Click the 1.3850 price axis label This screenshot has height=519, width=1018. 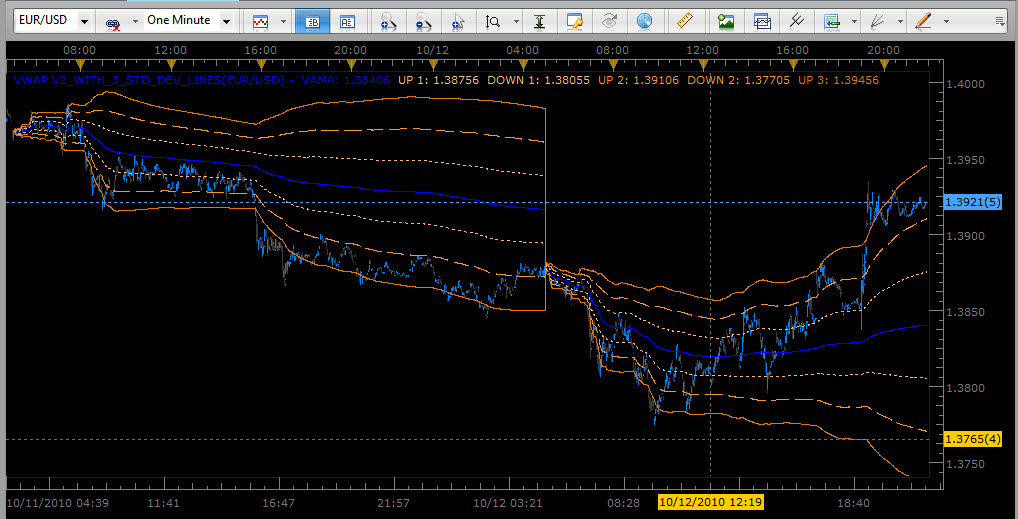[965, 312]
